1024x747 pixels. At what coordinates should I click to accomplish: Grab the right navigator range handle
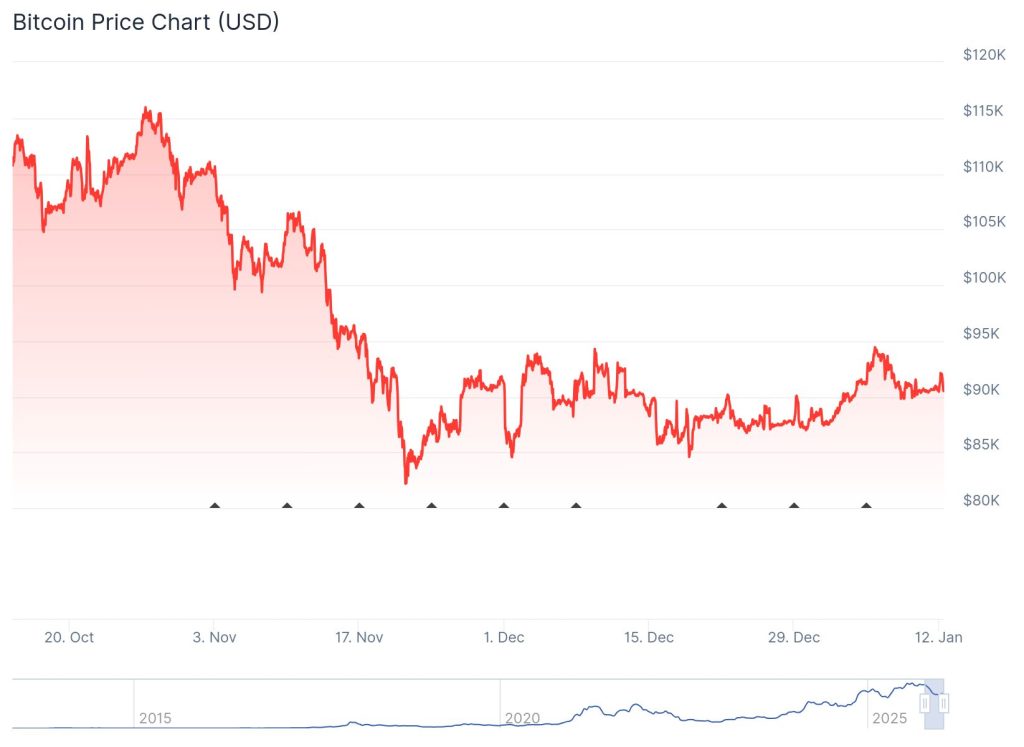pos(943,704)
